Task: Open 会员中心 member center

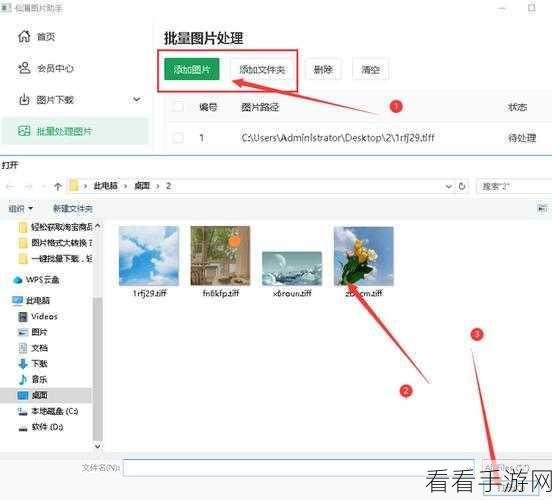Action: click(46, 68)
